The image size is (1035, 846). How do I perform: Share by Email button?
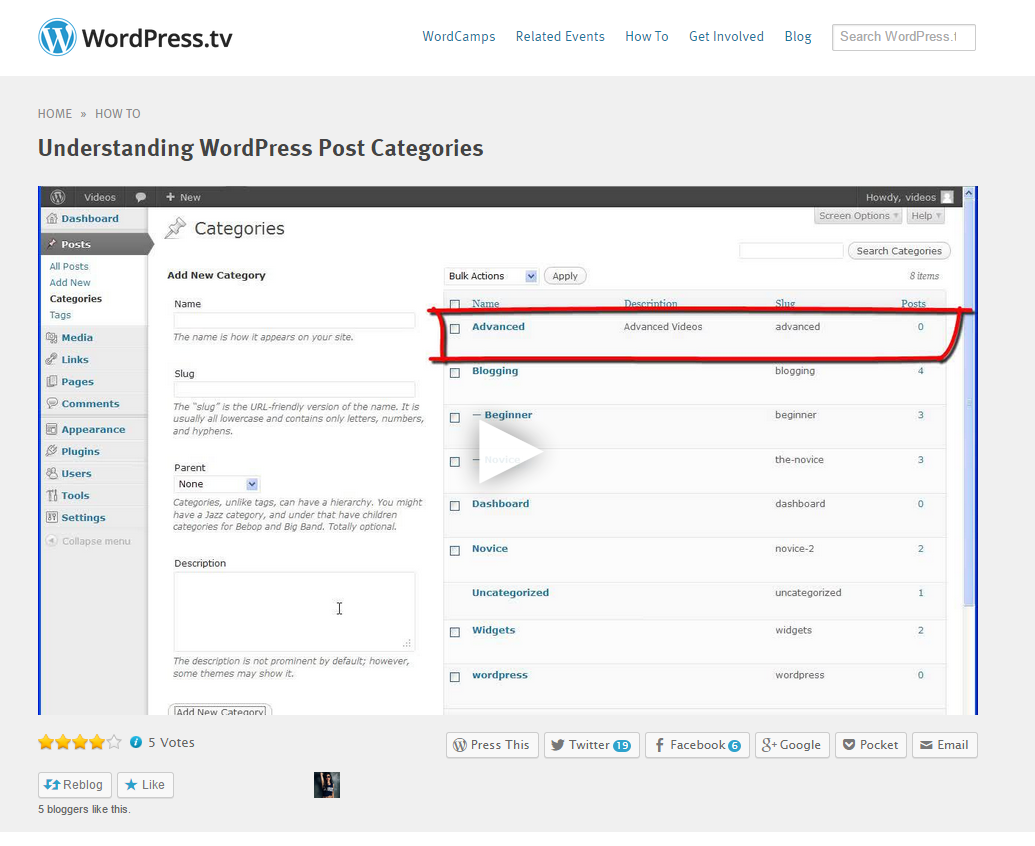[945, 745]
